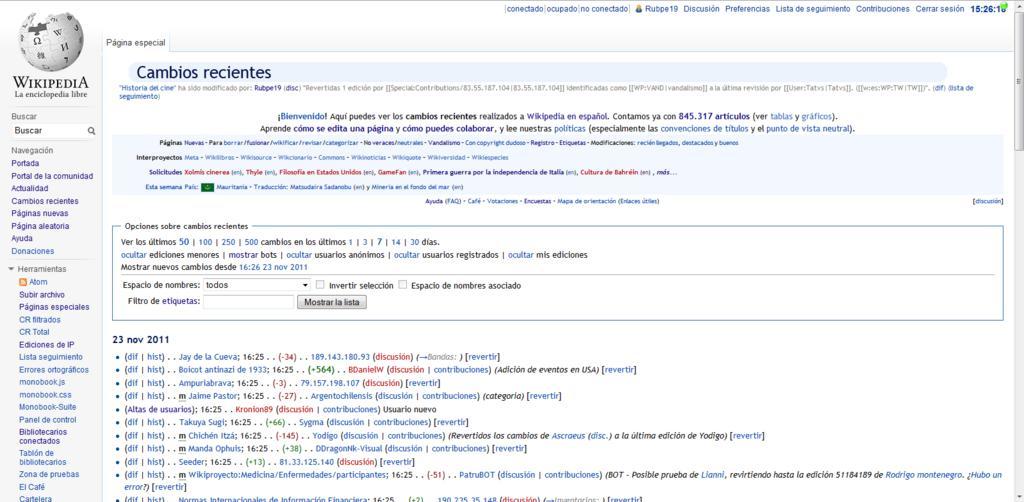Open Subir archivo tool link

pyautogui.click(x=42, y=294)
